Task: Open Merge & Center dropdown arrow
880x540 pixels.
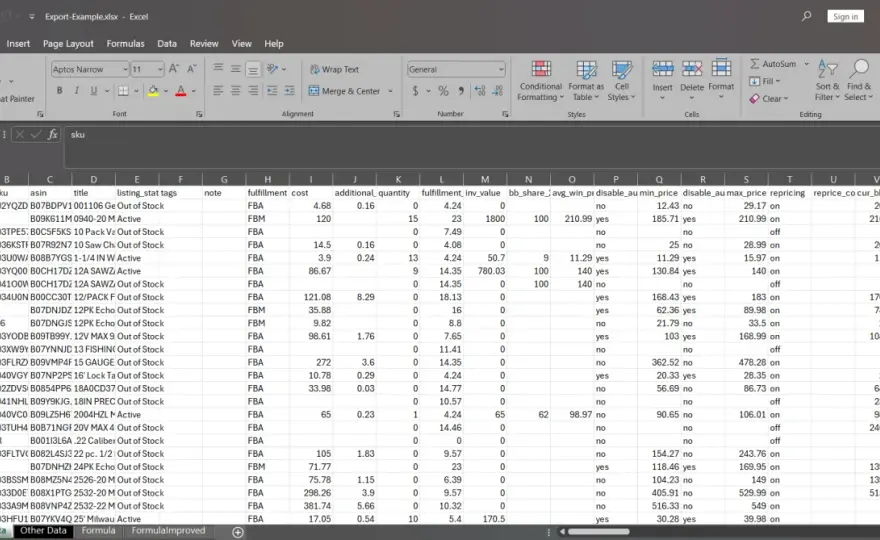Action: (390, 91)
